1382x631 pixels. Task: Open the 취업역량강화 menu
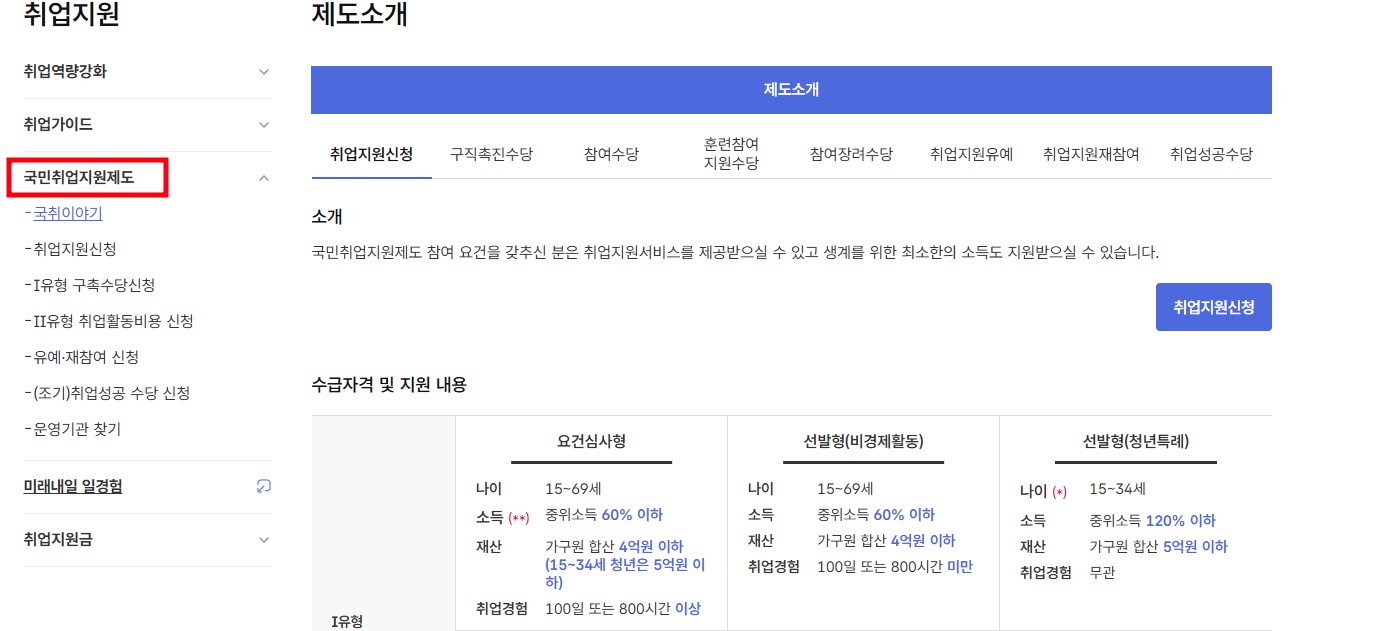pyautogui.click(x=65, y=72)
